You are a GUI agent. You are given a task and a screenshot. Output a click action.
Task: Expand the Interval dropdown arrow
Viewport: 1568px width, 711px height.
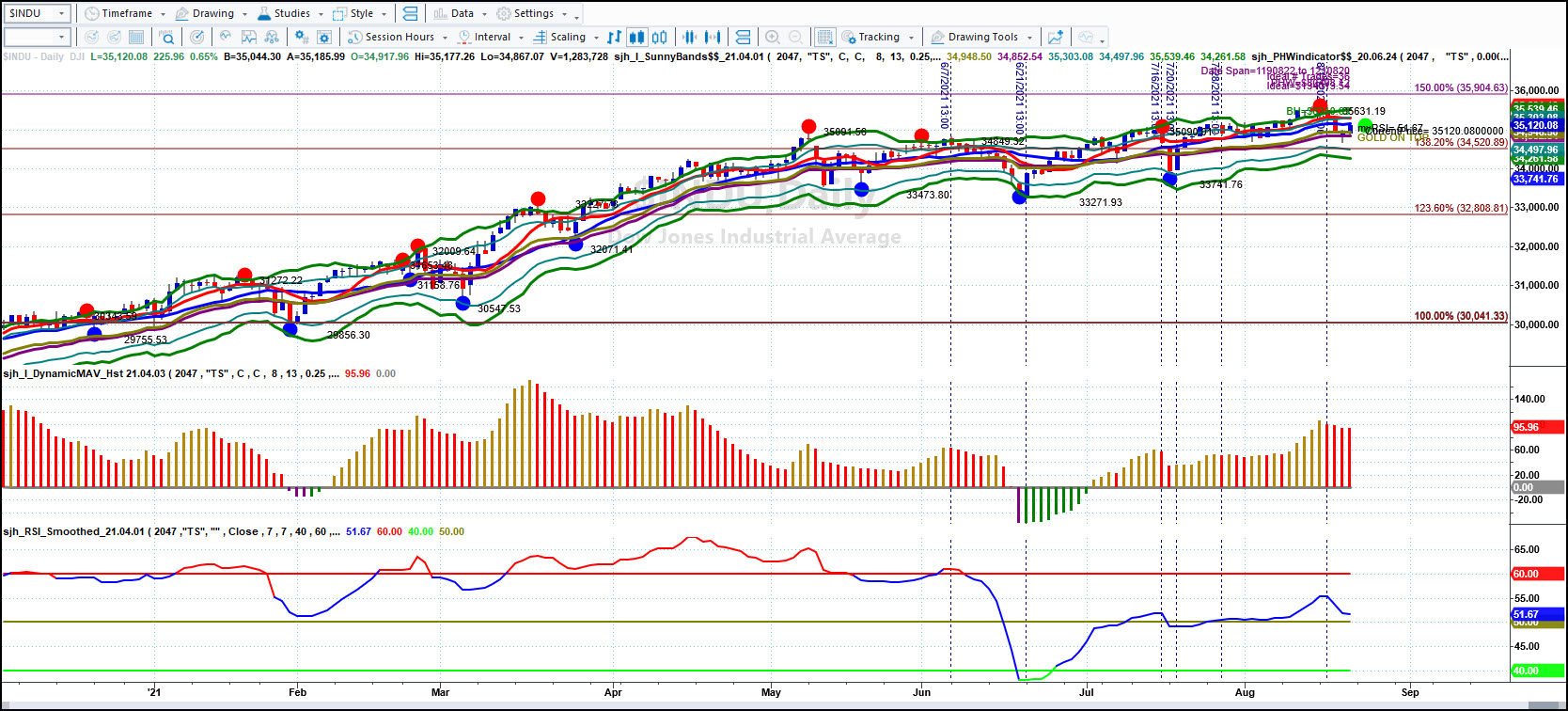pyautogui.click(x=522, y=38)
